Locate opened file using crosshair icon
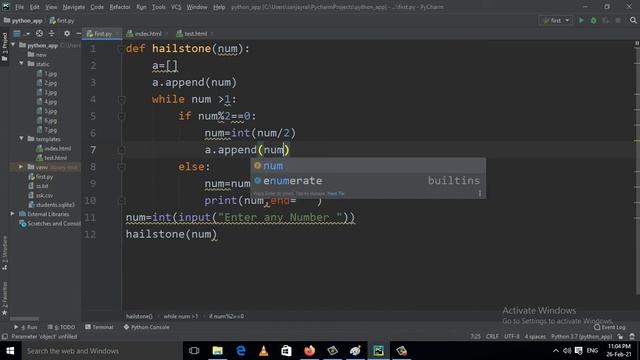This screenshot has width=640, height=360. click(39, 33)
